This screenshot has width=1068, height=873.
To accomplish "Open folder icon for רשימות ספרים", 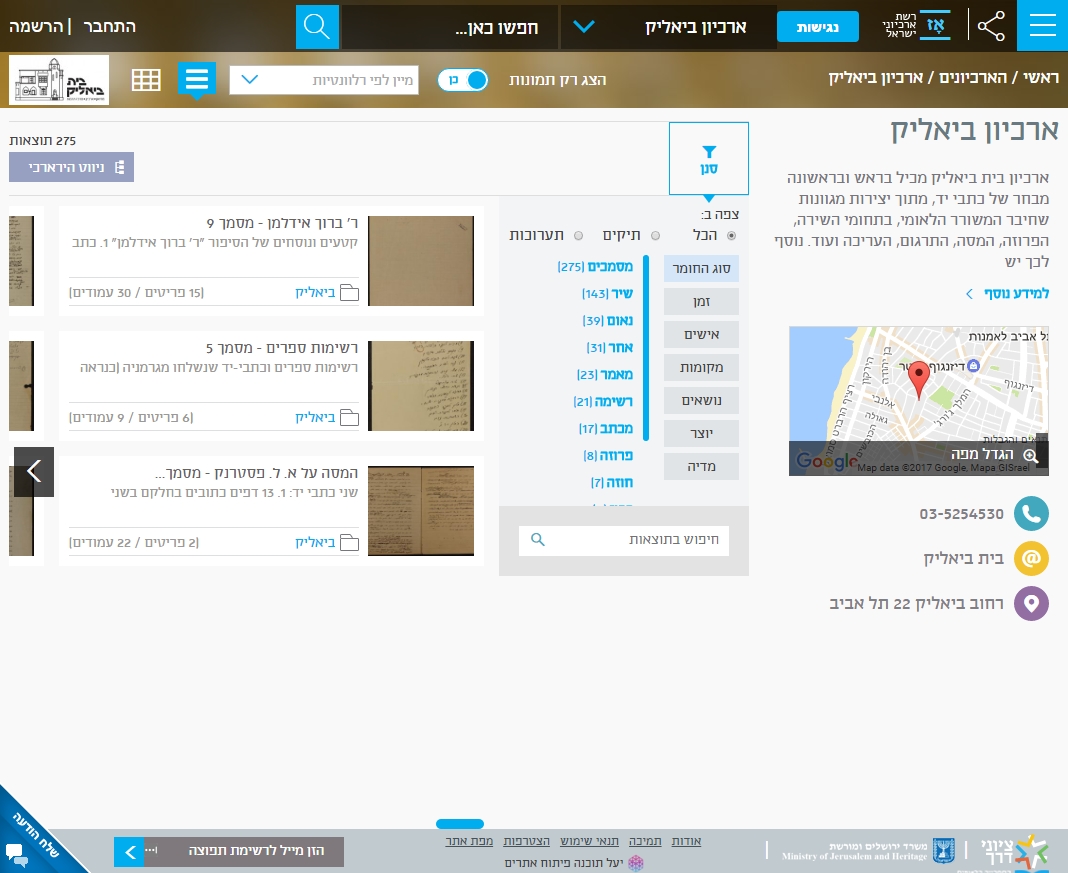I will (349, 417).
